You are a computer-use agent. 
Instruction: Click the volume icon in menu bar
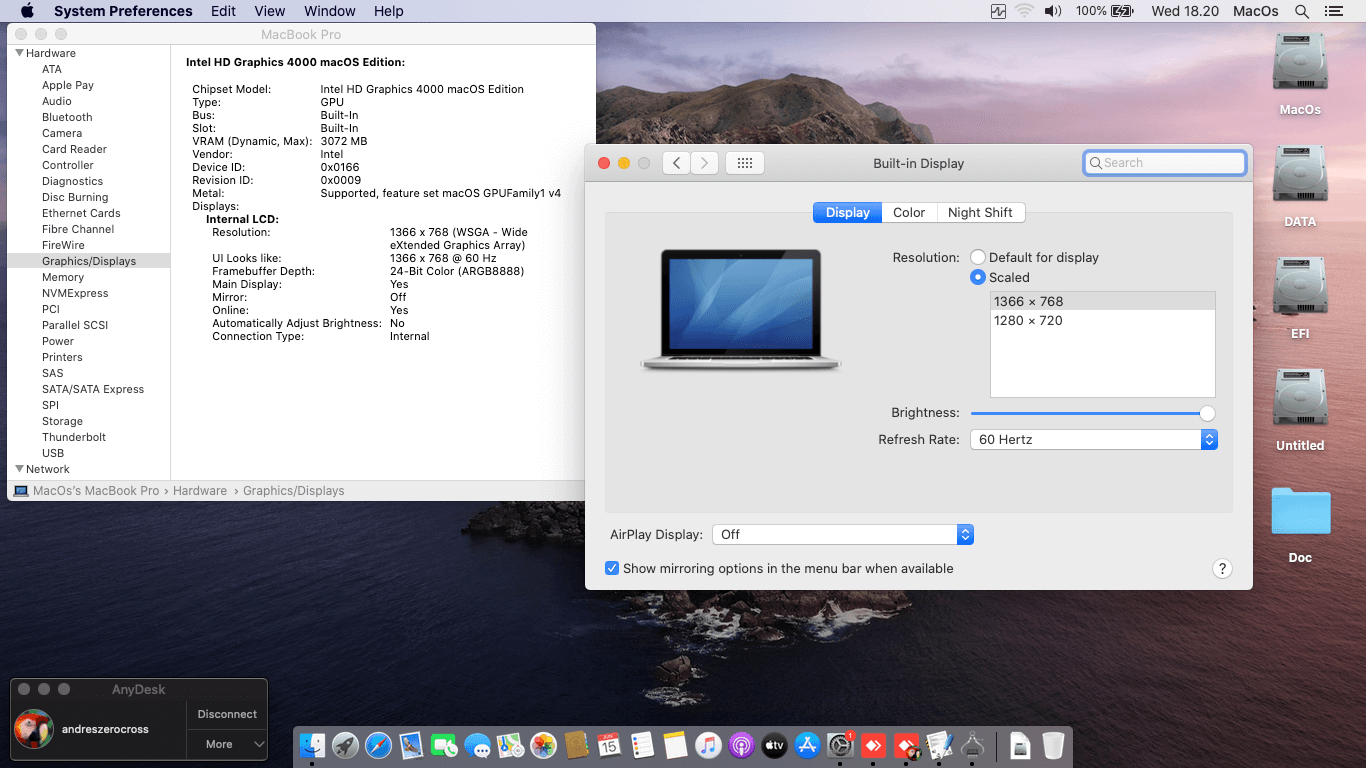1053,11
